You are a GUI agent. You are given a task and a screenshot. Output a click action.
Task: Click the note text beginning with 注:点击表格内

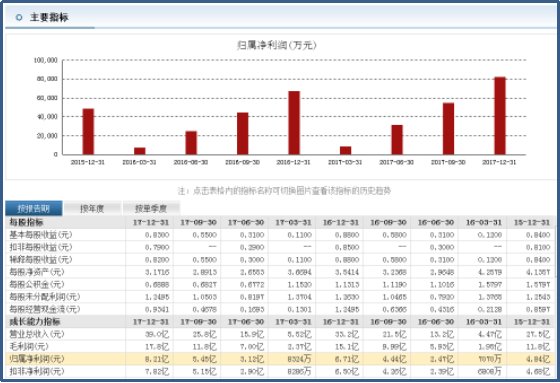(284, 191)
